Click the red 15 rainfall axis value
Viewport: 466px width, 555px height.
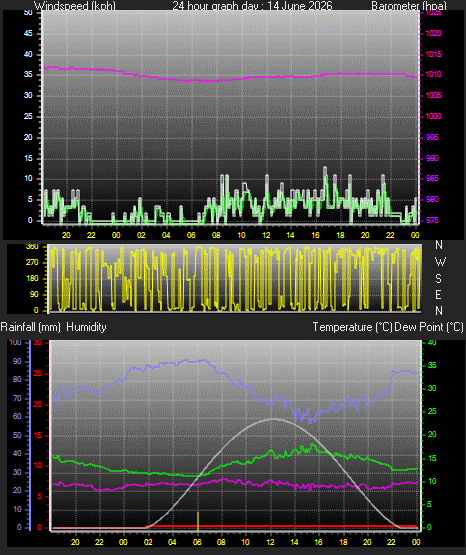coord(38,435)
